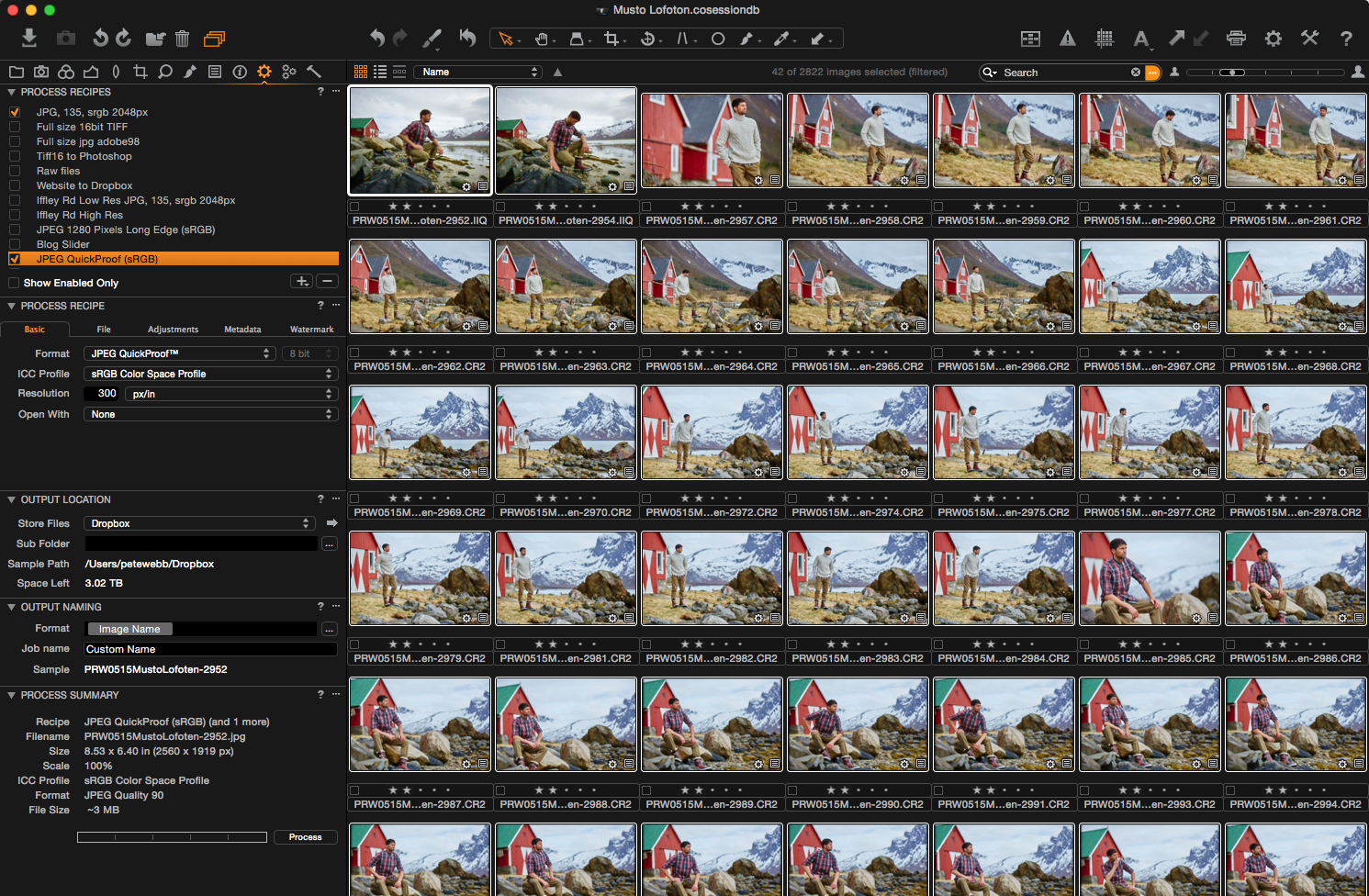Open the Open With None dropdown
The image size is (1369, 896).
[211, 414]
